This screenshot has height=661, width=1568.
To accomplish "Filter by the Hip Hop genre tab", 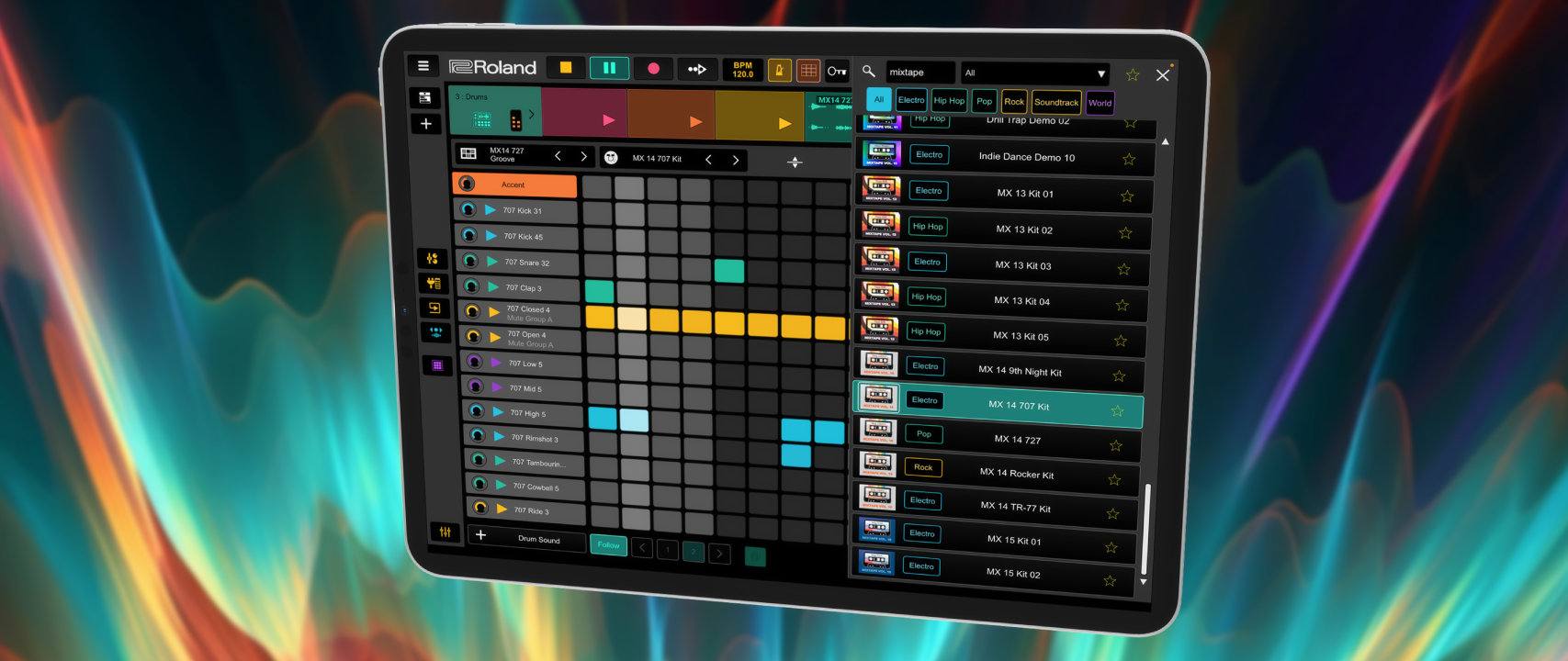I will [x=949, y=101].
